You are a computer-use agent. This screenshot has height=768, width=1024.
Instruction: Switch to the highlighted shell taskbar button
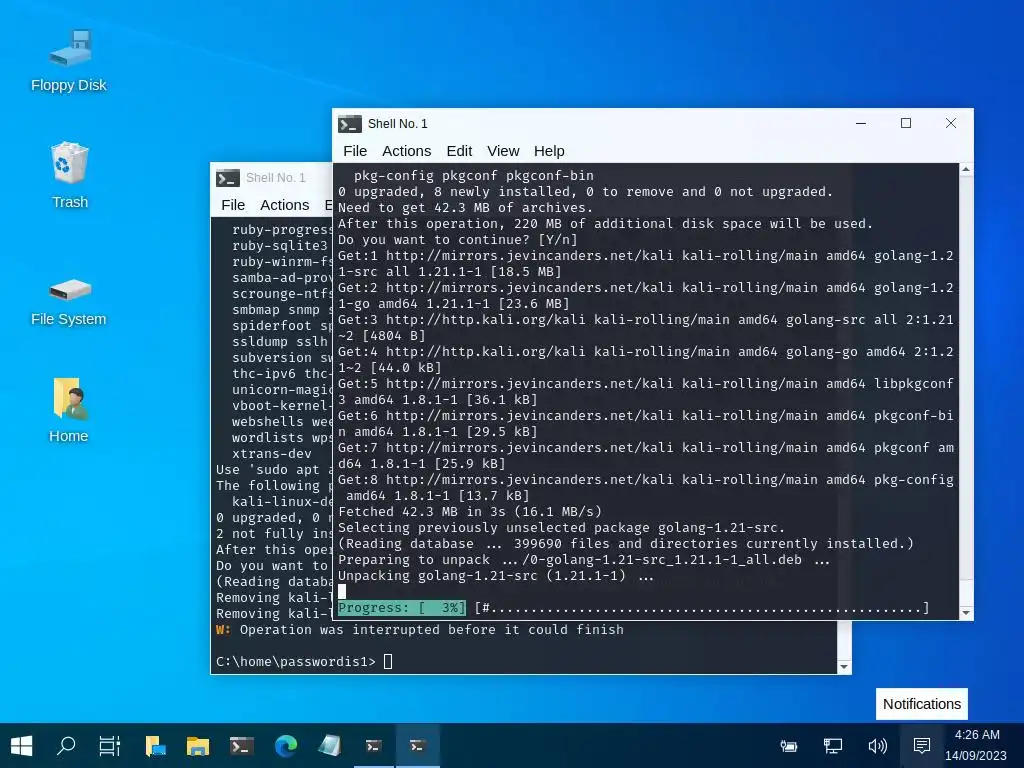pos(417,746)
